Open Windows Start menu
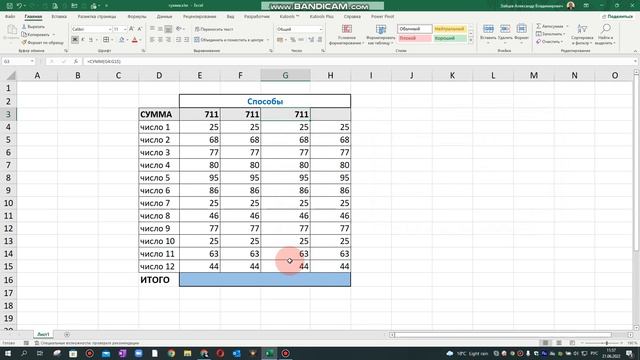The image size is (640, 360). [7, 353]
